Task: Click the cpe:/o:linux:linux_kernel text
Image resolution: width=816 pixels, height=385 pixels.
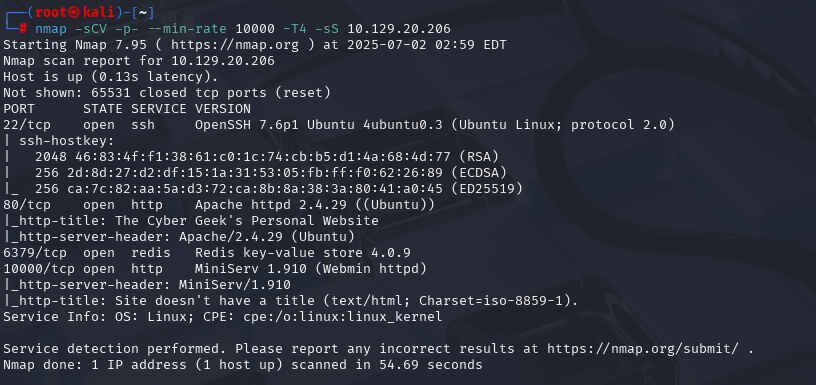Action: click(342, 317)
